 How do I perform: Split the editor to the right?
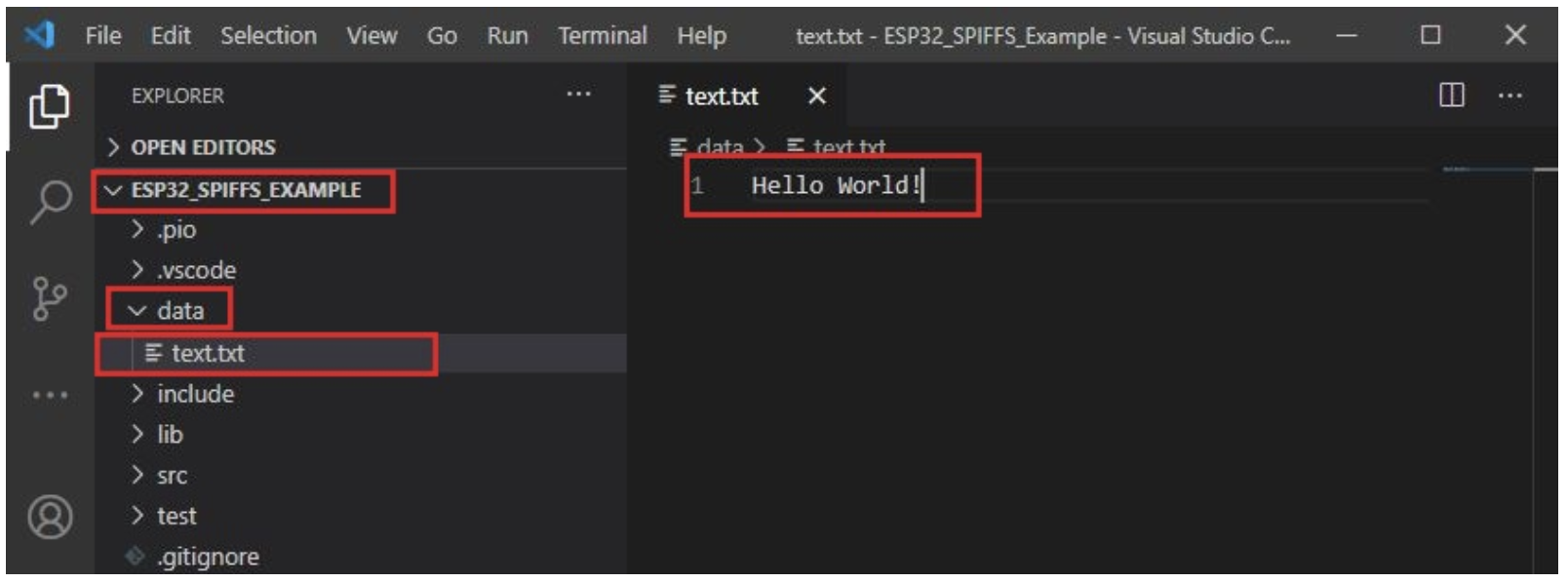1451,95
